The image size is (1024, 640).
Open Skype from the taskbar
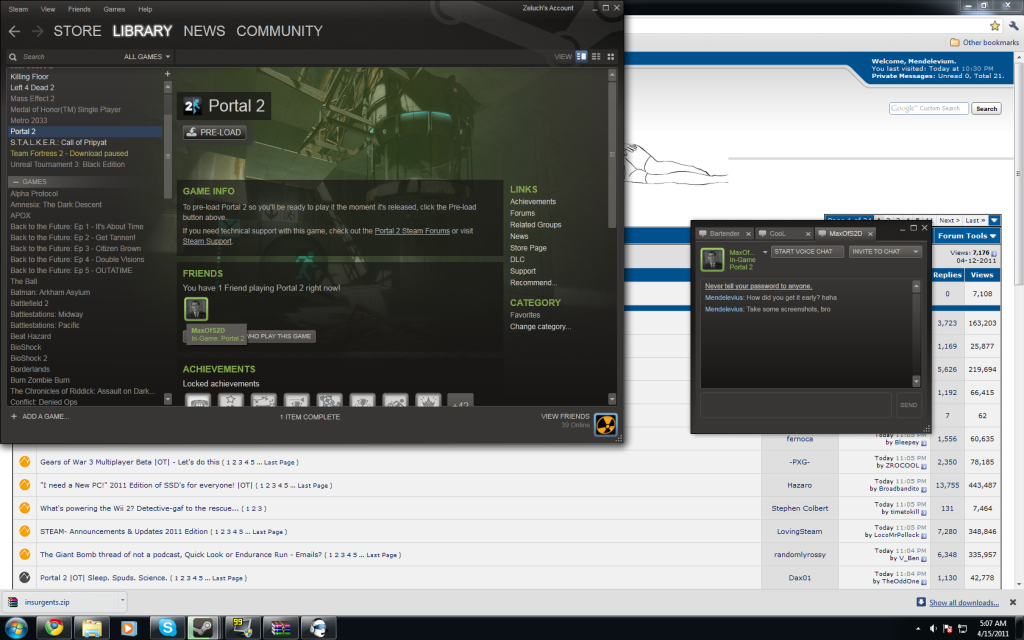tap(167, 628)
